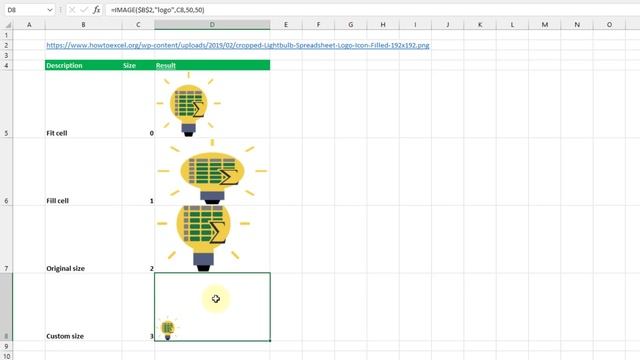The image size is (640, 360).
Task: Select the size value 1 cell
Action: click(x=138, y=172)
